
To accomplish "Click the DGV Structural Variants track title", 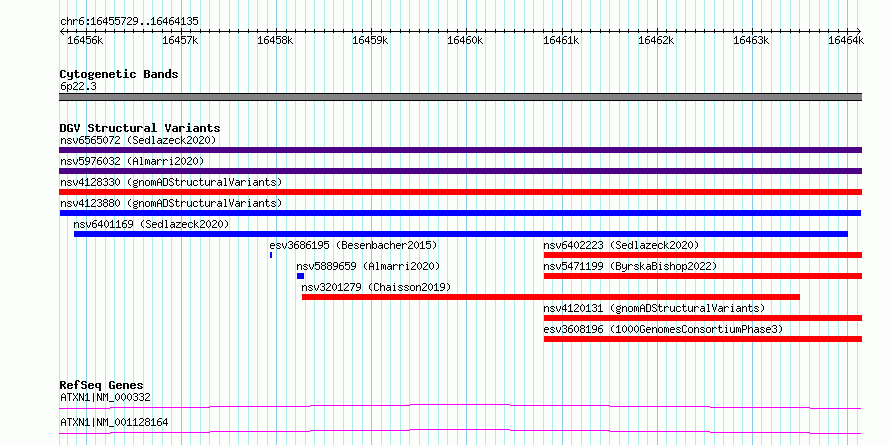I will pyautogui.click(x=140, y=128).
